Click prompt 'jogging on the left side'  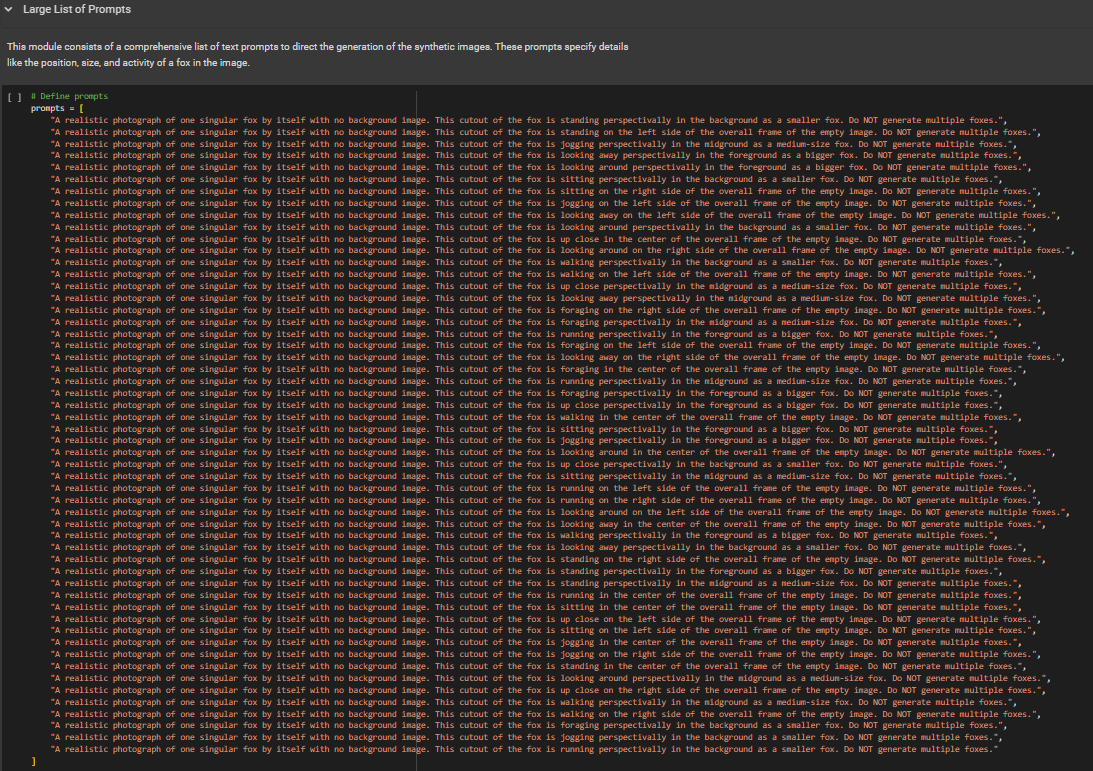(x=543, y=203)
